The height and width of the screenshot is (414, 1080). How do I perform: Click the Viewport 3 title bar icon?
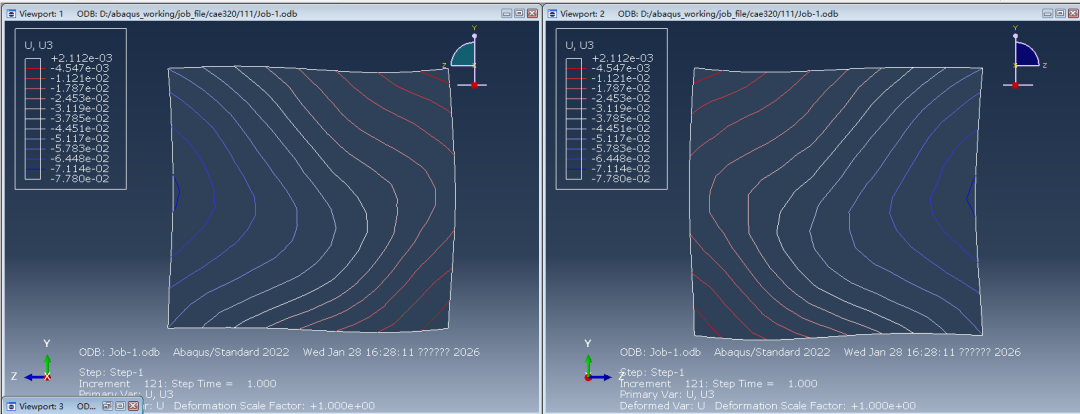[x=11, y=406]
